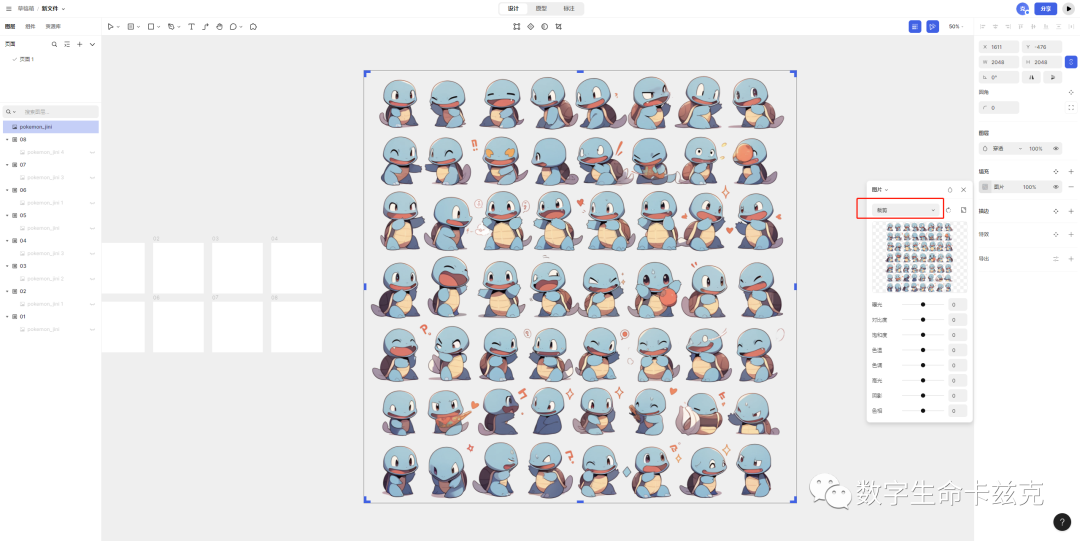1080x541 pixels.
Task: Click the saturation slider handle
Action: pyautogui.click(x=923, y=335)
